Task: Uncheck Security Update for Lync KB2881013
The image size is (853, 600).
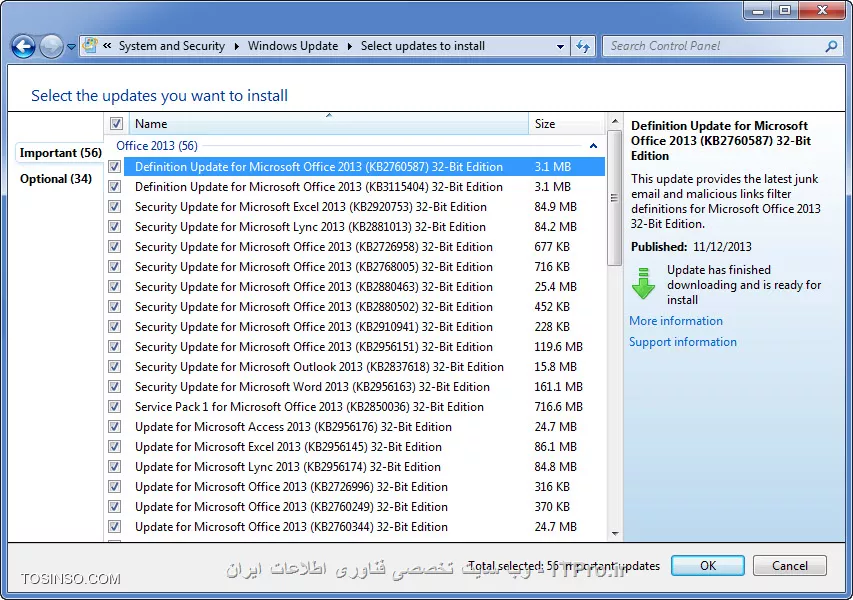Action: (114, 226)
